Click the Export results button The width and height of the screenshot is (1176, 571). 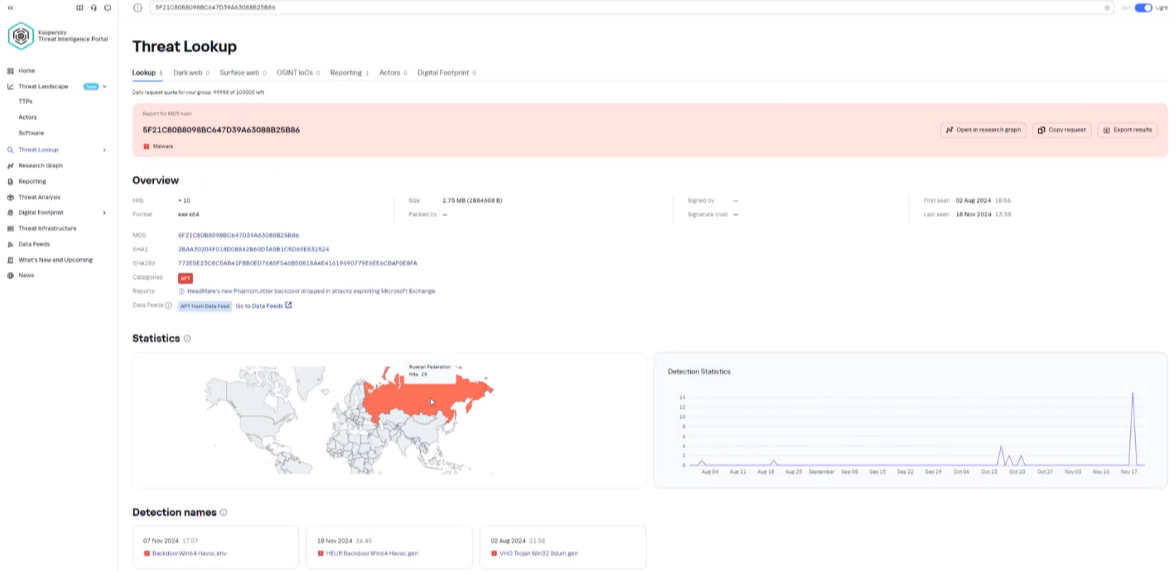[x=1127, y=130]
